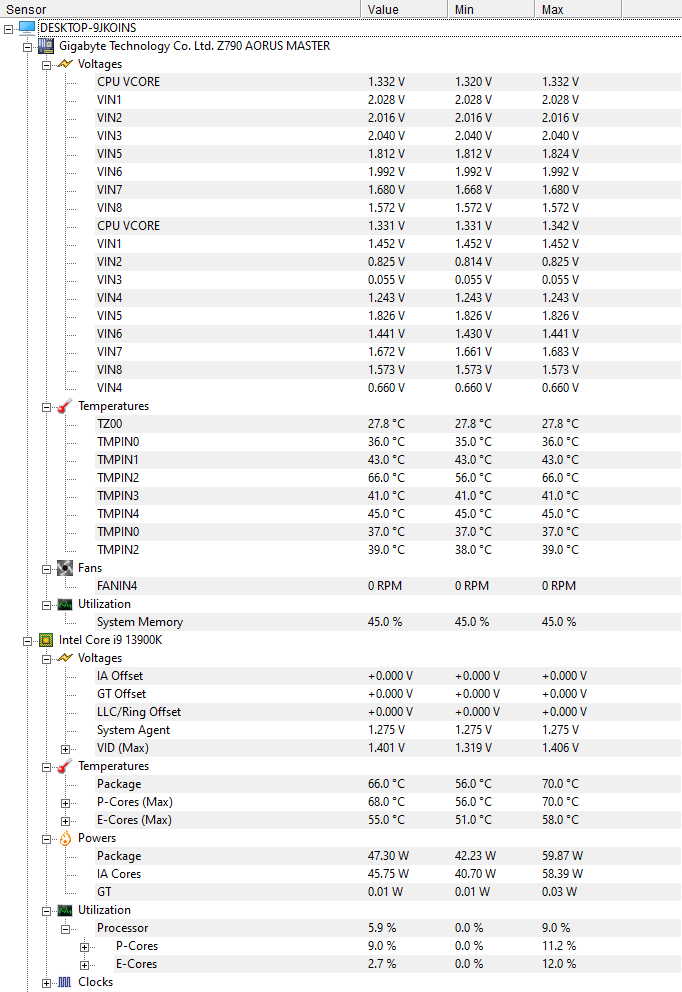The width and height of the screenshot is (682, 992).
Task: Select the GT Offset voltage row
Action: click(388, 694)
